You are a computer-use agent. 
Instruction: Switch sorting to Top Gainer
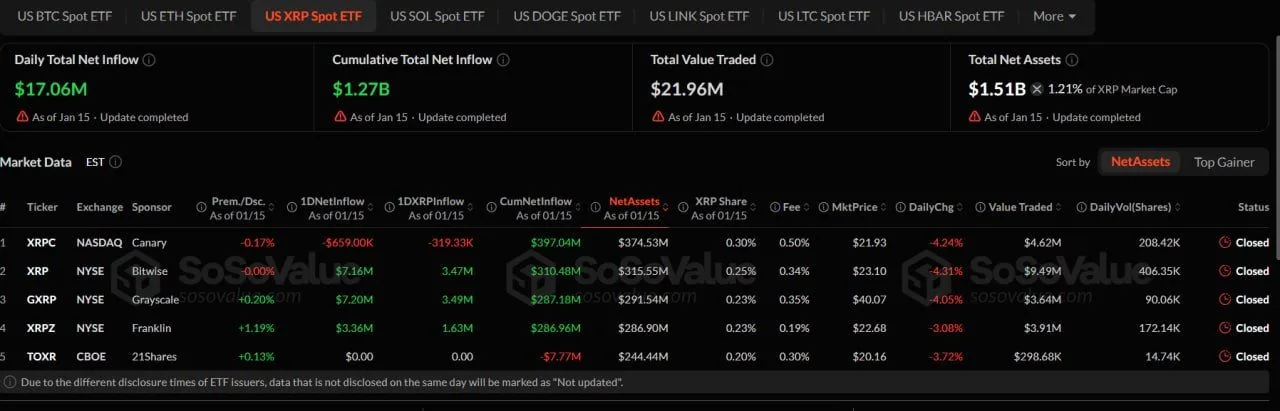[1224, 162]
